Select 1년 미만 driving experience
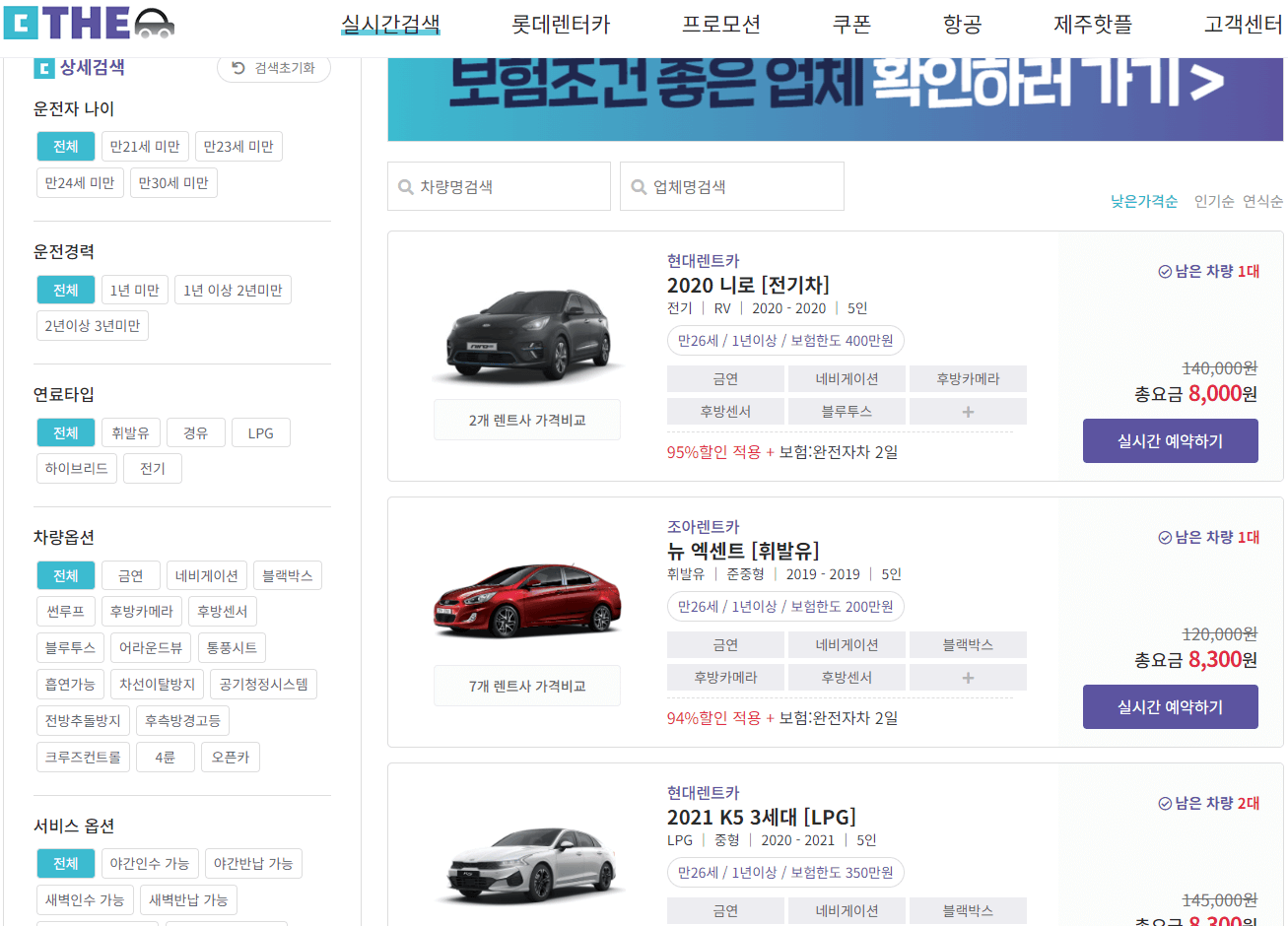Screen dimensions: 1288x926 [x=135, y=290]
